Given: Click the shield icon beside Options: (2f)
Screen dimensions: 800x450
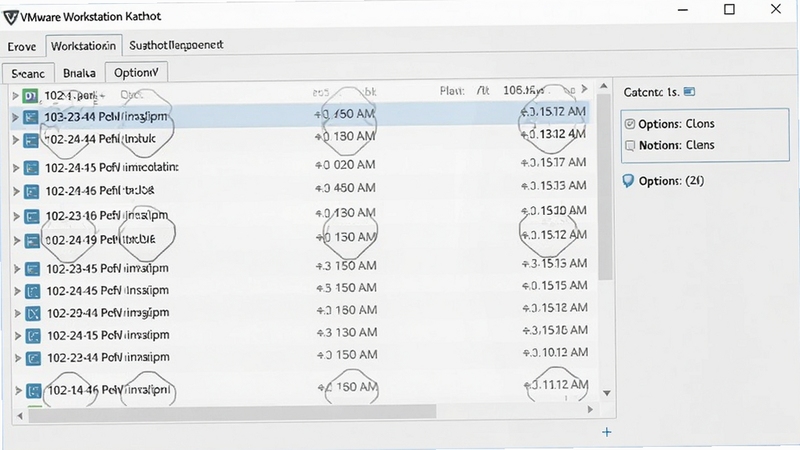Looking at the screenshot, I should point(629,181).
